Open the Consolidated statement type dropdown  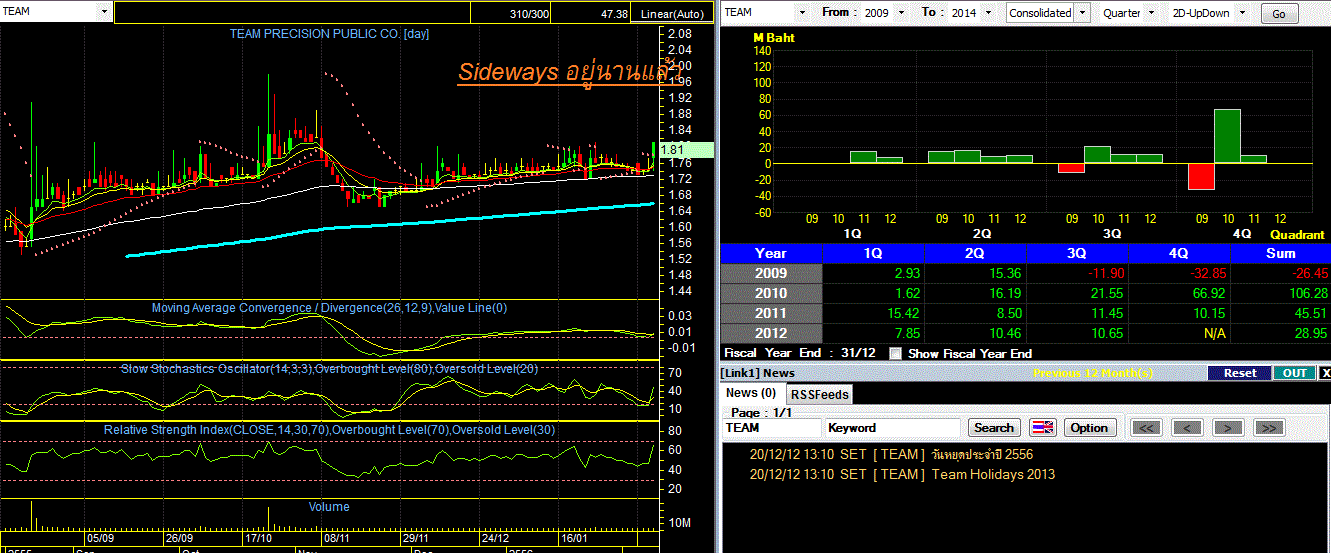point(1081,13)
